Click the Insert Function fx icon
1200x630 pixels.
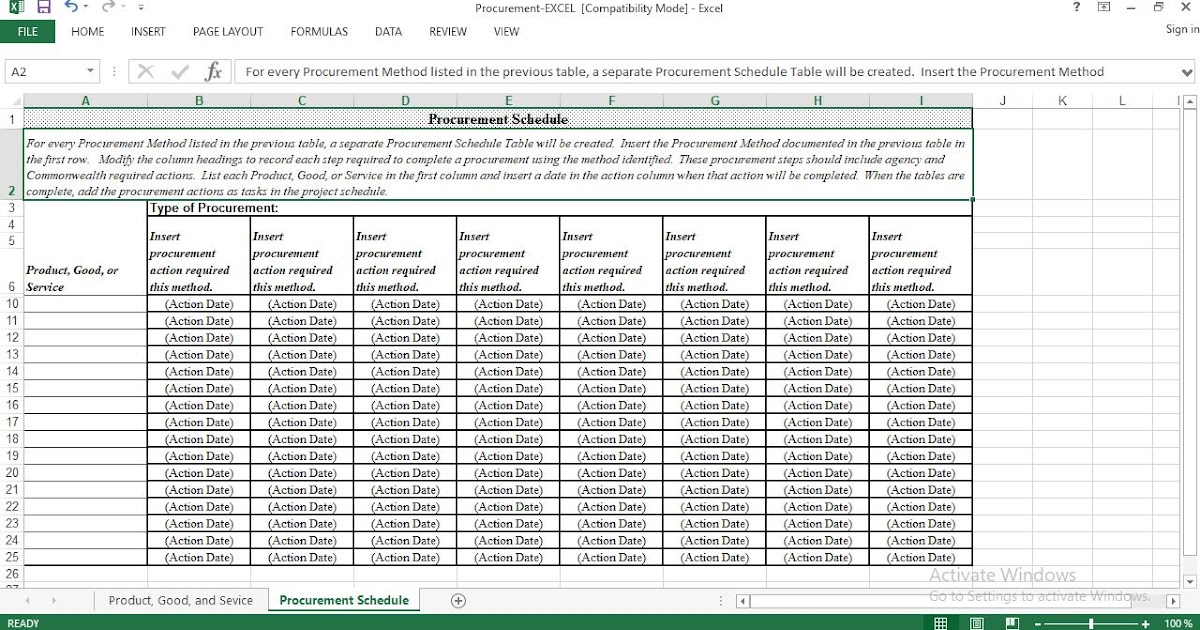click(x=213, y=72)
